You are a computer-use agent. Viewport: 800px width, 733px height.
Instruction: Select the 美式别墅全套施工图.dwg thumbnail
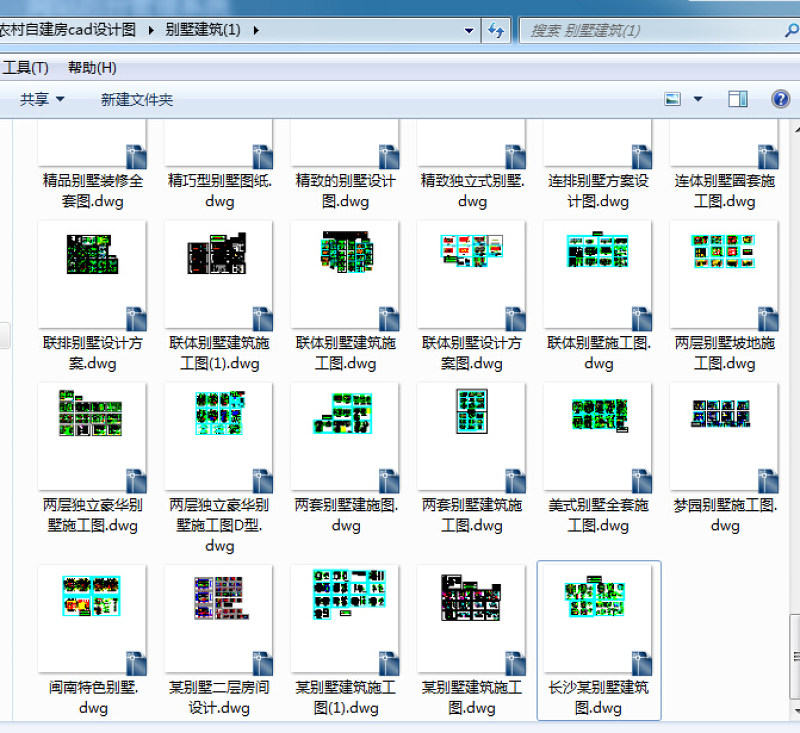pos(598,437)
